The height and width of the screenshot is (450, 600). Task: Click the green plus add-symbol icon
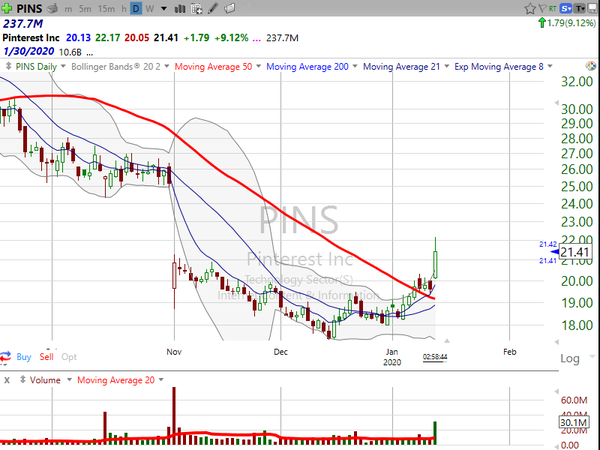tap(7, 8)
